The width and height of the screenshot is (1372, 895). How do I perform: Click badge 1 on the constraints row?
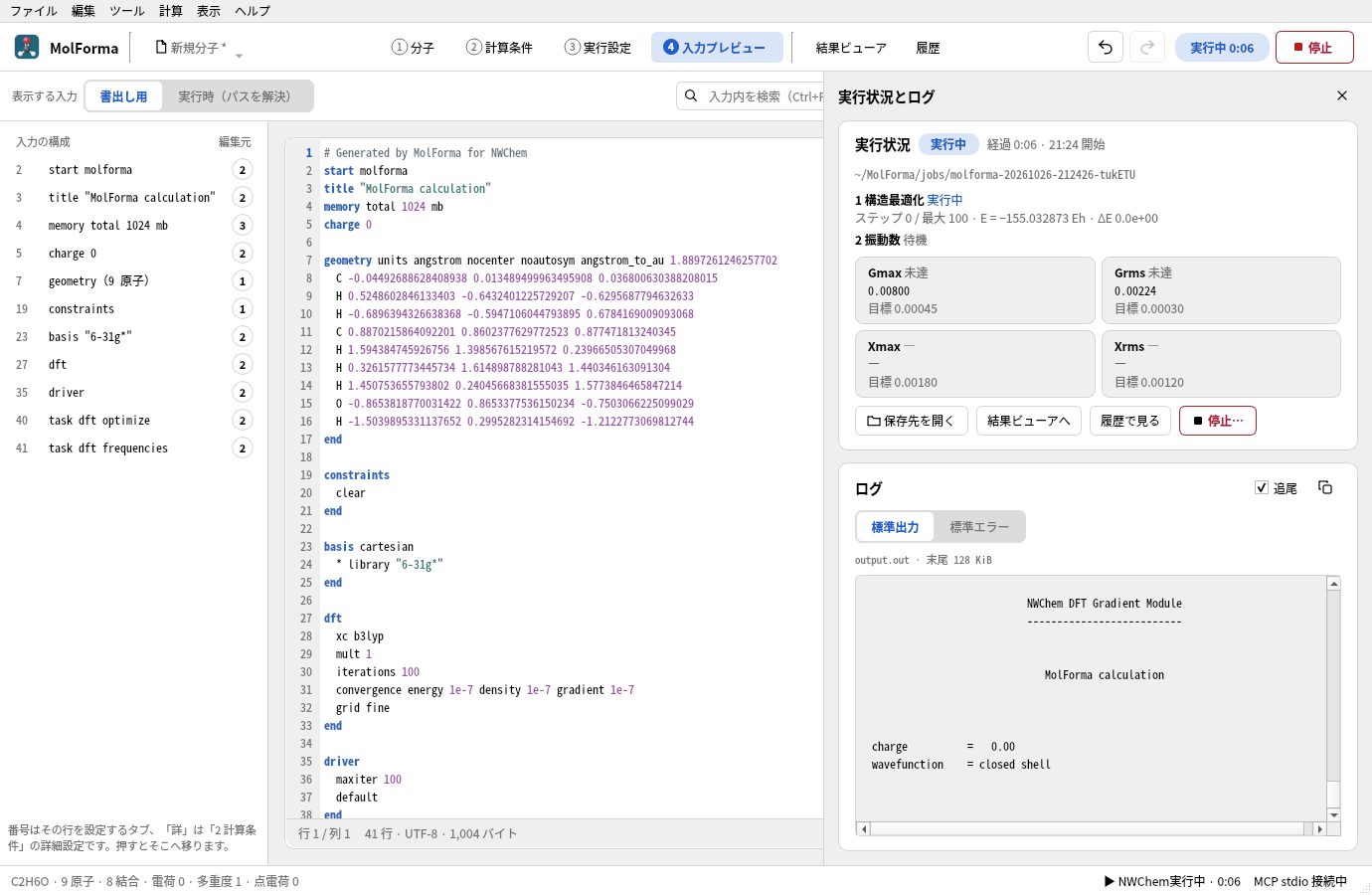click(x=242, y=309)
